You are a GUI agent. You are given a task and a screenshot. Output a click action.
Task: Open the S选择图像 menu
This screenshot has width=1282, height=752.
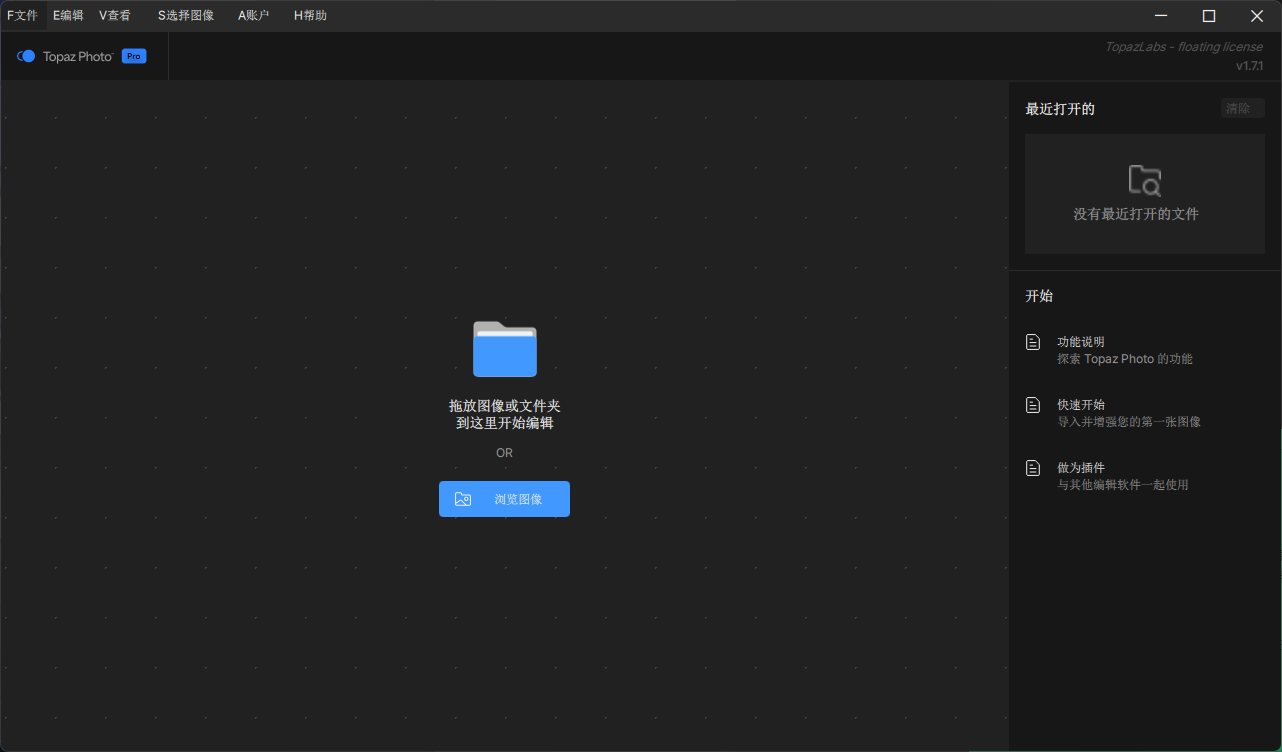point(186,16)
